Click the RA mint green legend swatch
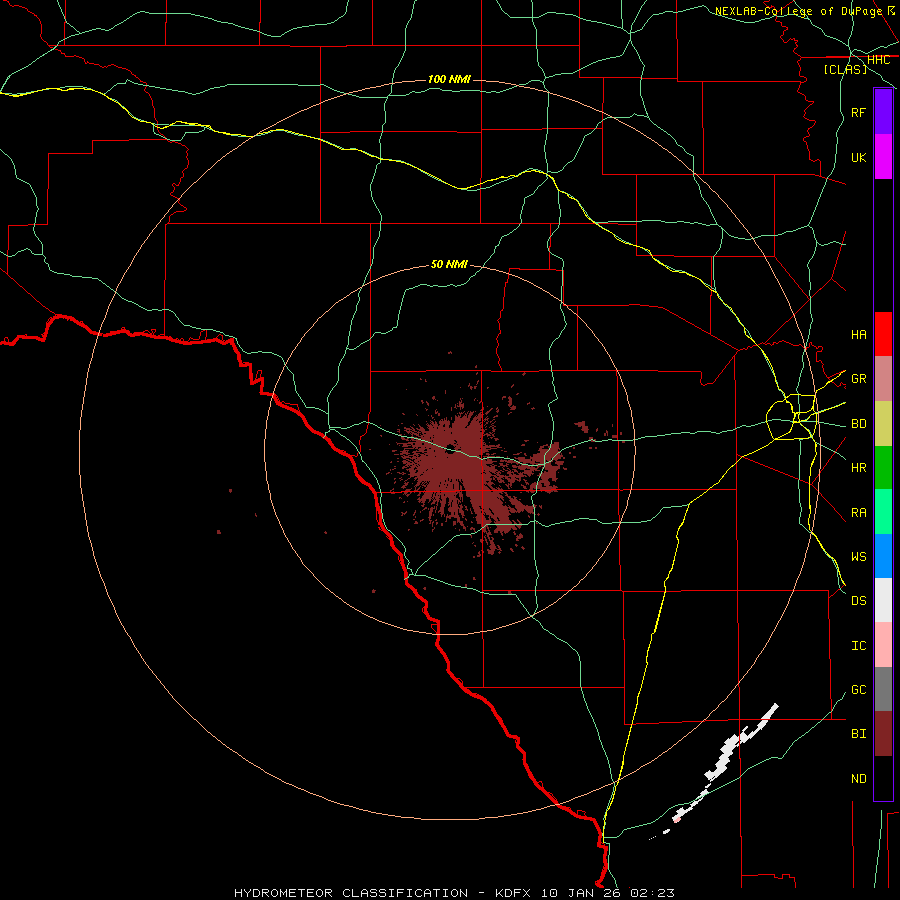 pyautogui.click(x=883, y=511)
